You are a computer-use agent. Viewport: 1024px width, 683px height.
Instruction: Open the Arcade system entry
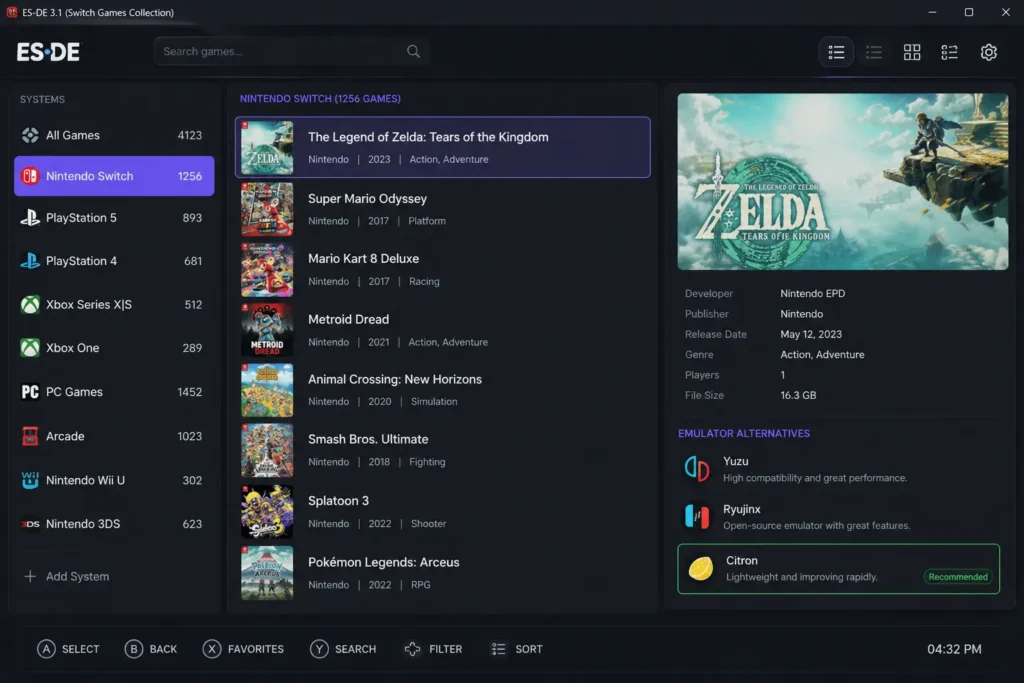click(114, 436)
